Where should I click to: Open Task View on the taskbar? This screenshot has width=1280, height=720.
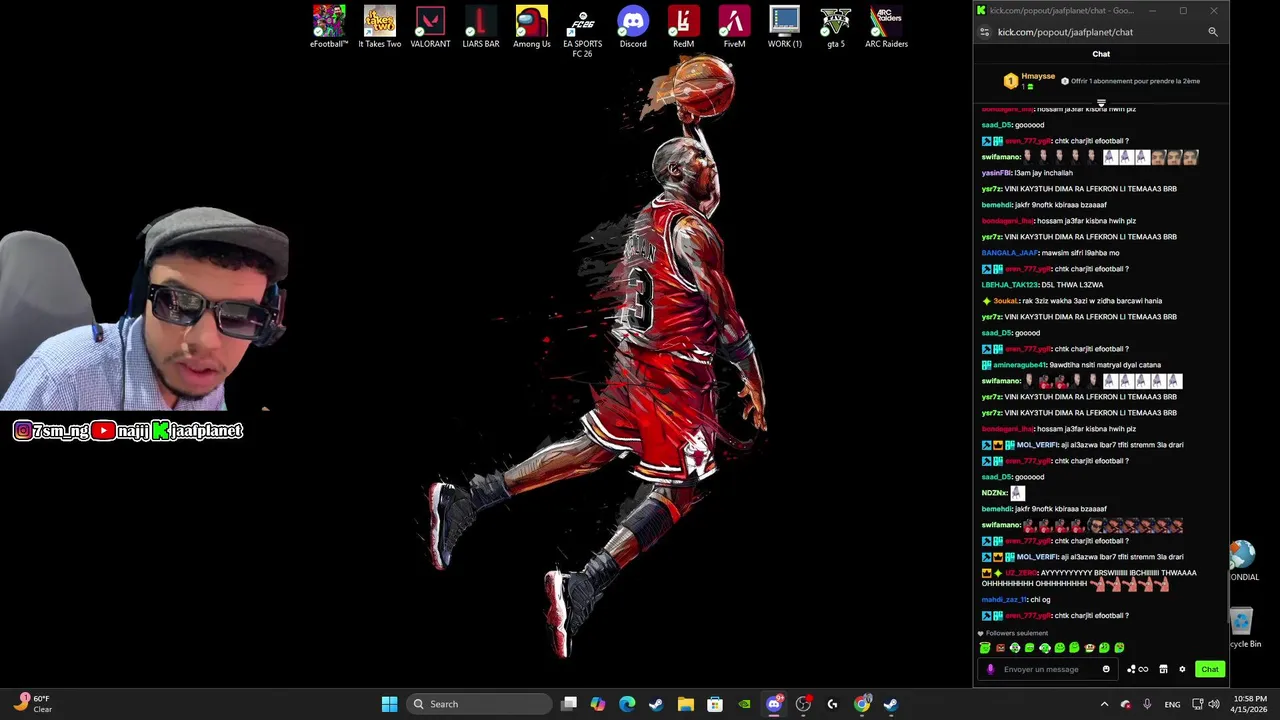569,704
